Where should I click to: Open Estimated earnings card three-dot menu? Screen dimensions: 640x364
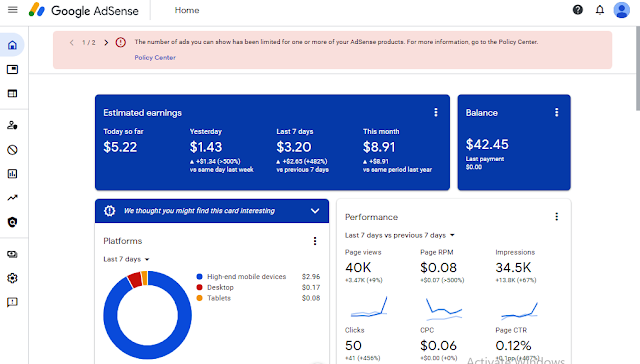[436, 112]
